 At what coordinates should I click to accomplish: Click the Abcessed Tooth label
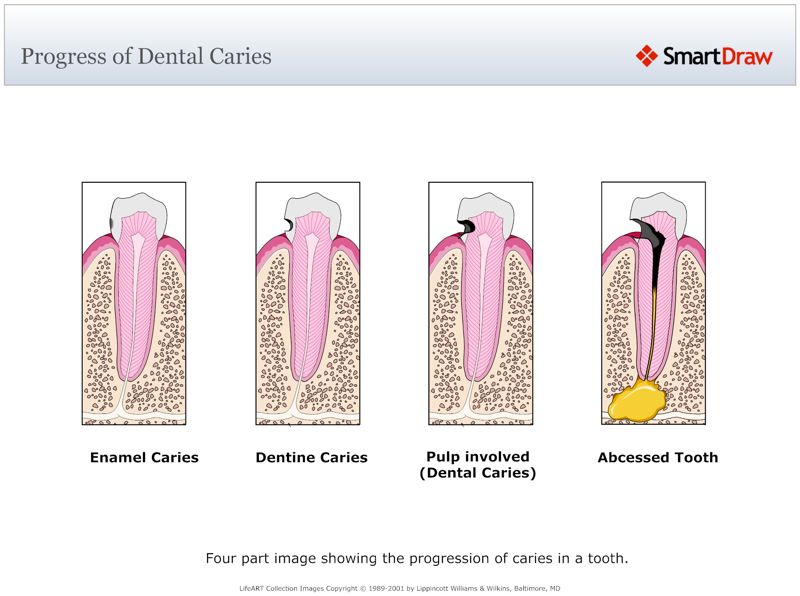click(657, 457)
